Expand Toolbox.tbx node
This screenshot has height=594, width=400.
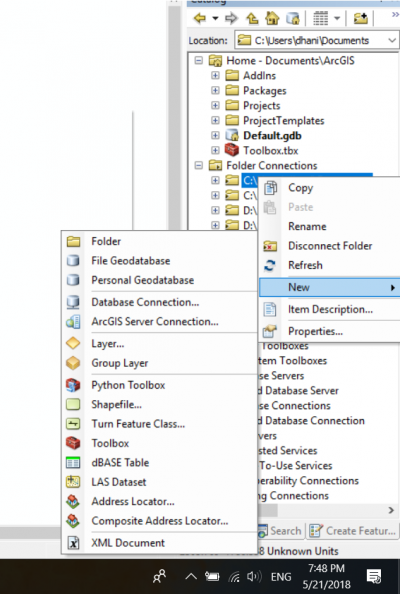click(215, 150)
